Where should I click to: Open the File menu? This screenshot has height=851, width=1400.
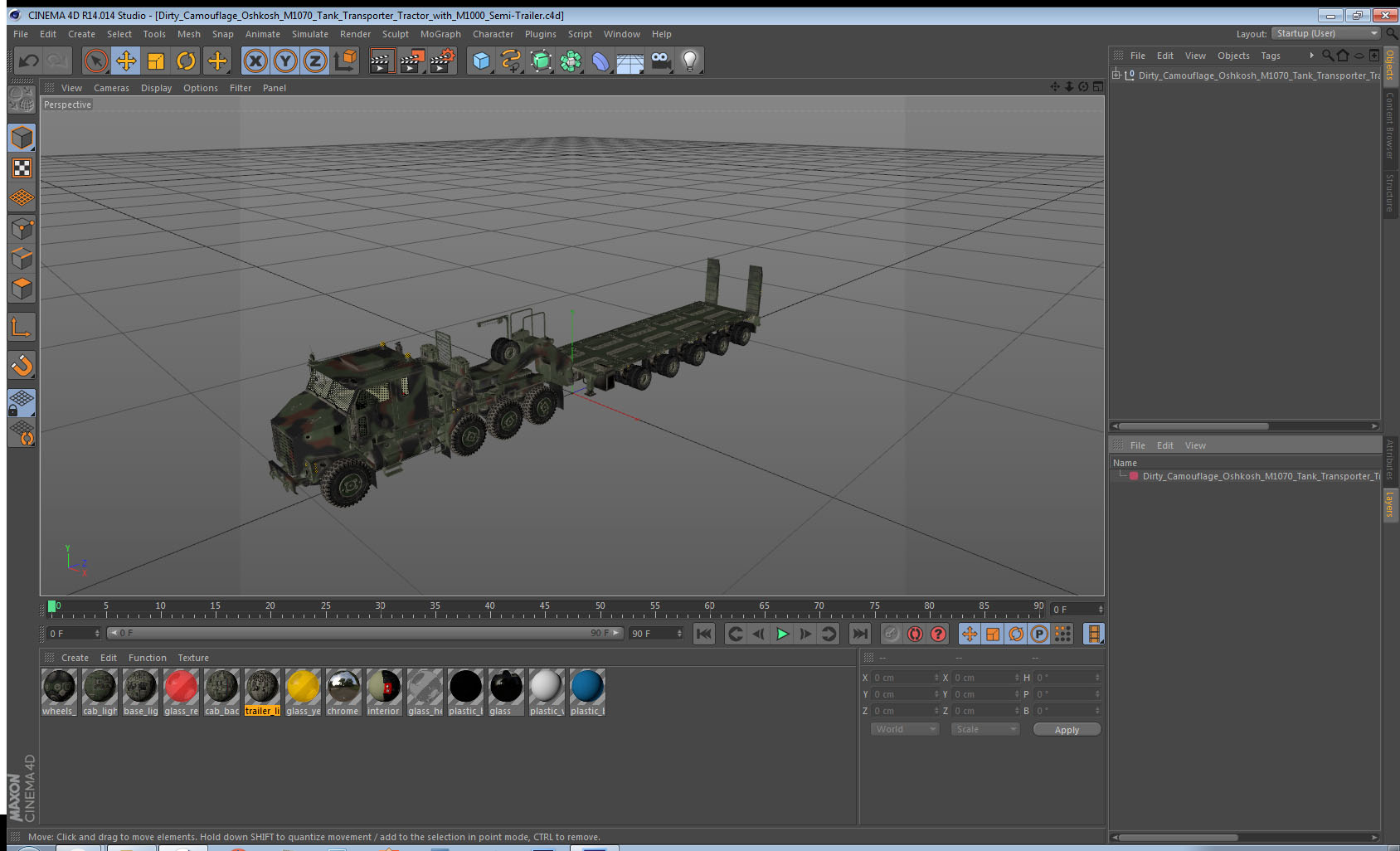click(21, 34)
